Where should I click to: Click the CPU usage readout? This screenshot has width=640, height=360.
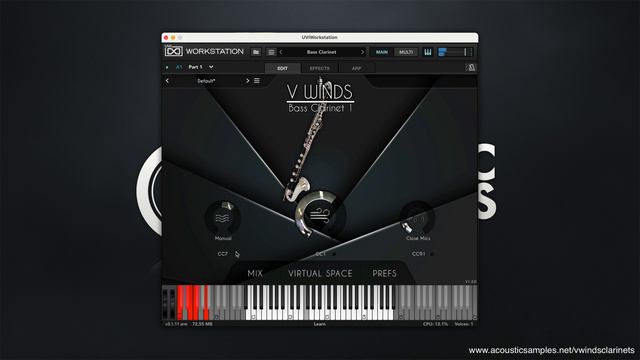(x=435, y=324)
